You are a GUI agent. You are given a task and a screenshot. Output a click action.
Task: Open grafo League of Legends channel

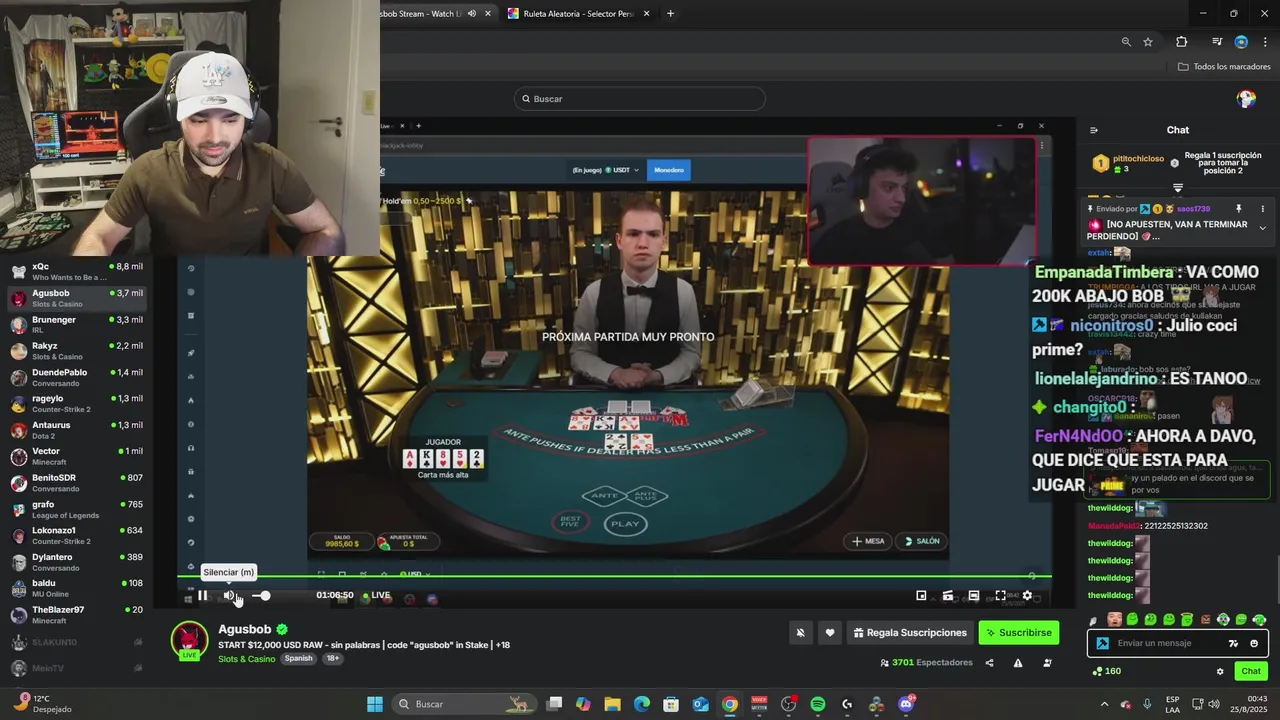[76, 509]
